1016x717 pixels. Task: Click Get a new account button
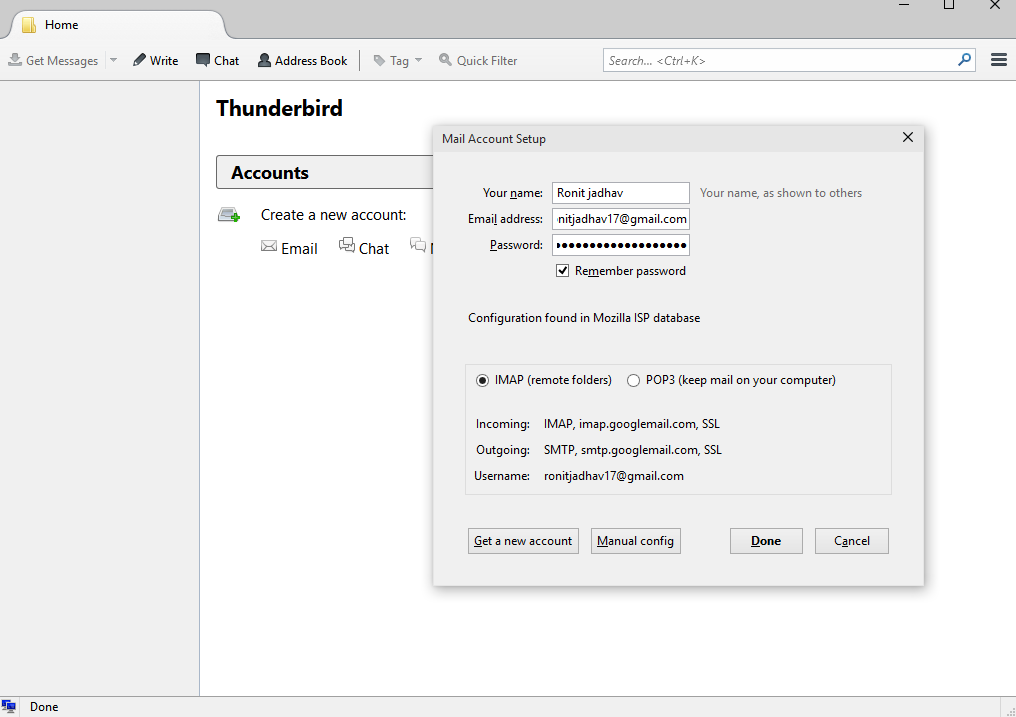(523, 541)
